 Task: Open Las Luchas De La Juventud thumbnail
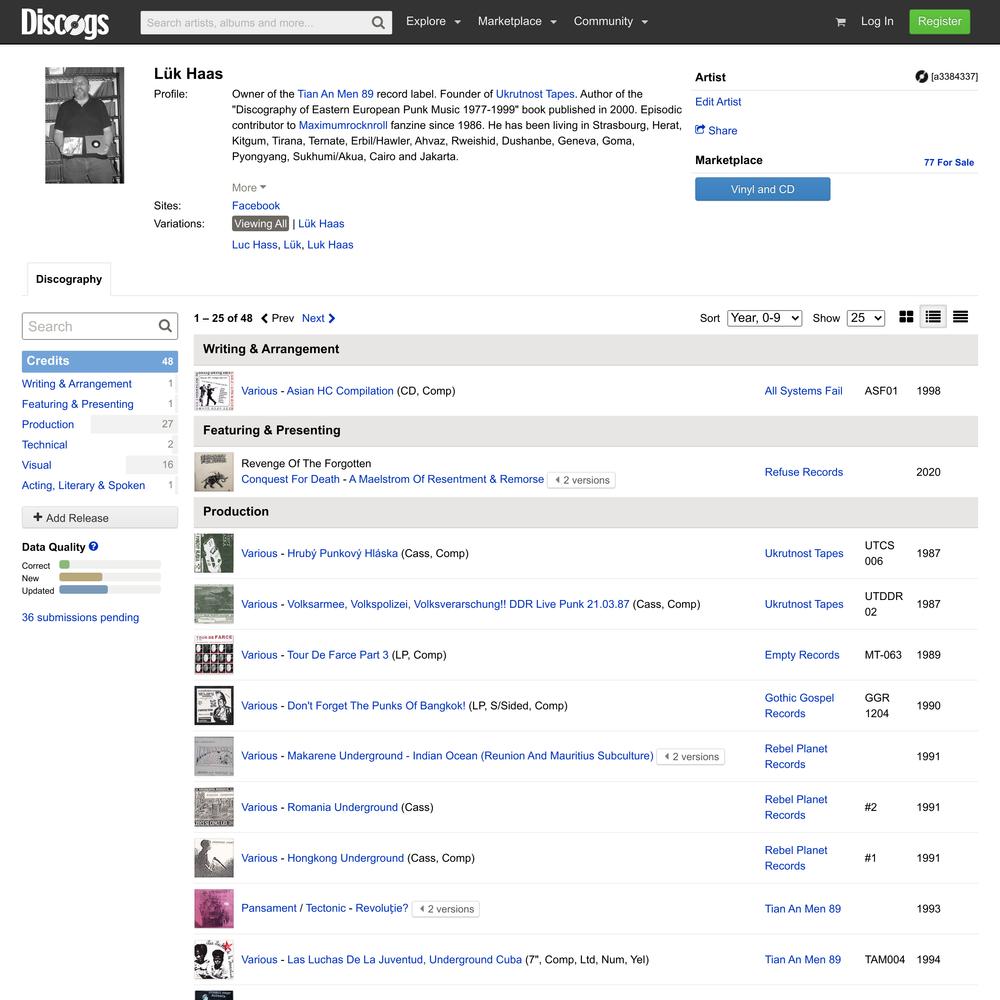click(214, 959)
